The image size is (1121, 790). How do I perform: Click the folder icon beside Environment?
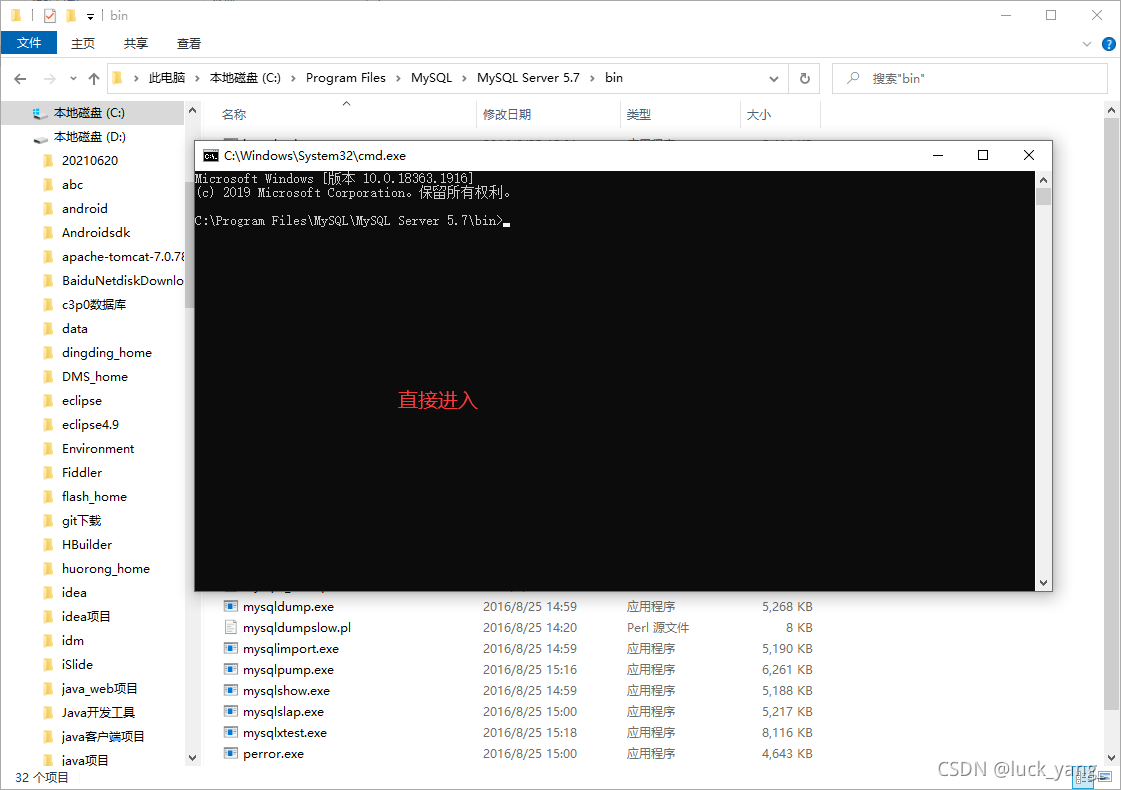[48, 449]
